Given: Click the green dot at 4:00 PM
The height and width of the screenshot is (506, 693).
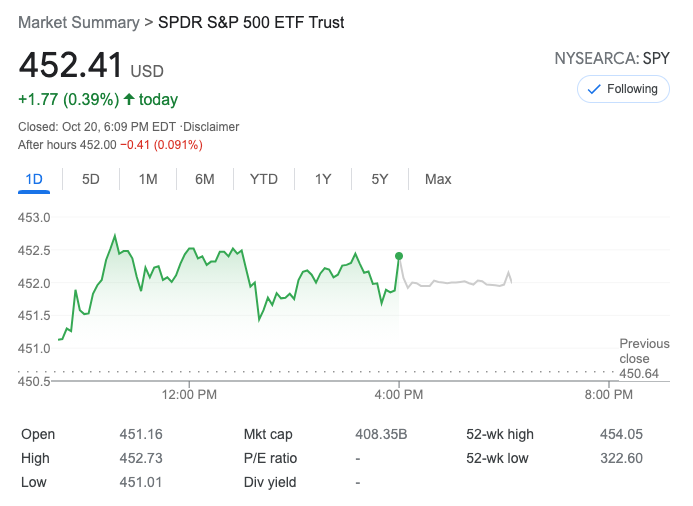Looking at the screenshot, I should click(399, 256).
